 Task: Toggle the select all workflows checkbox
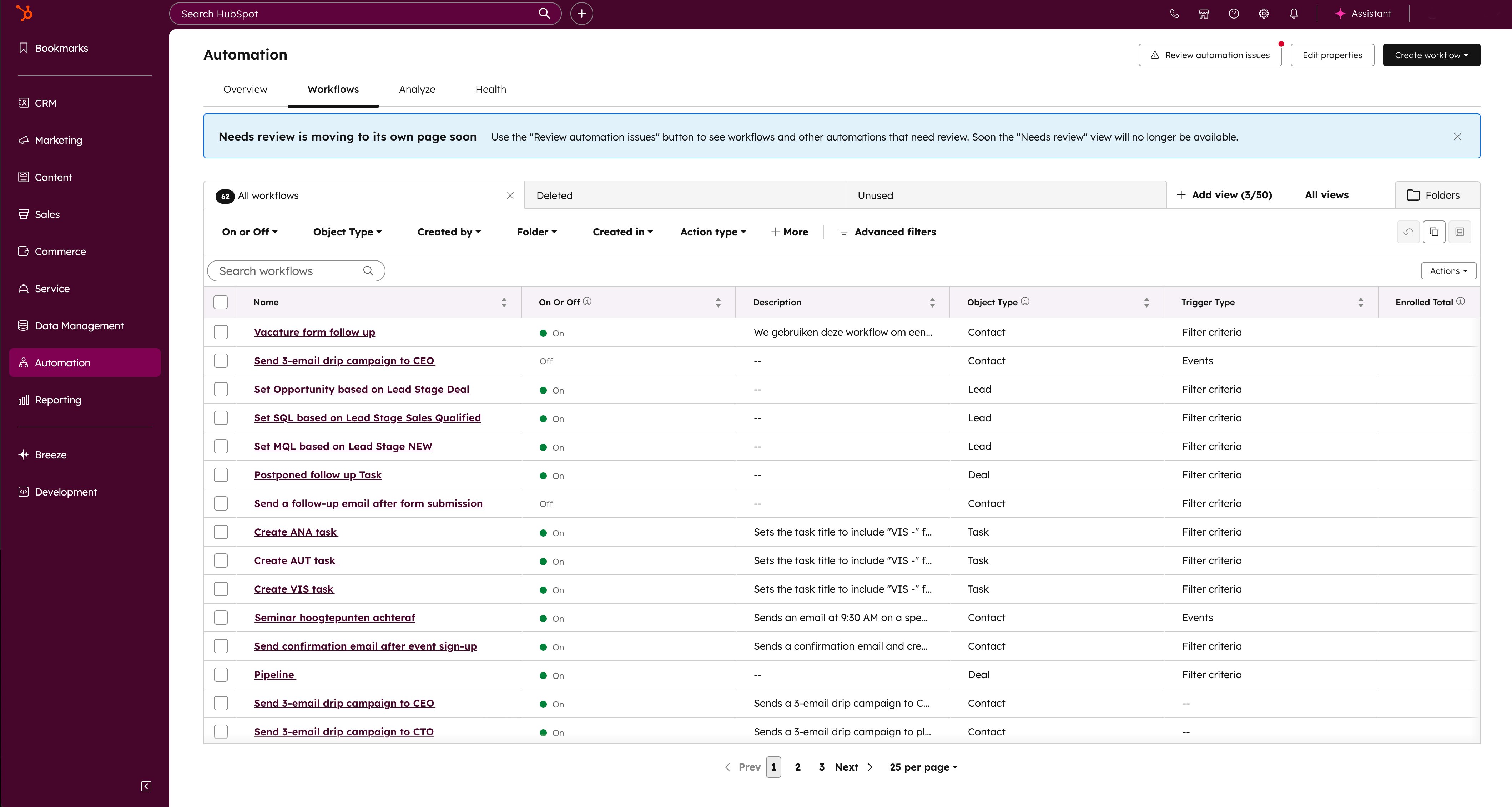point(221,302)
